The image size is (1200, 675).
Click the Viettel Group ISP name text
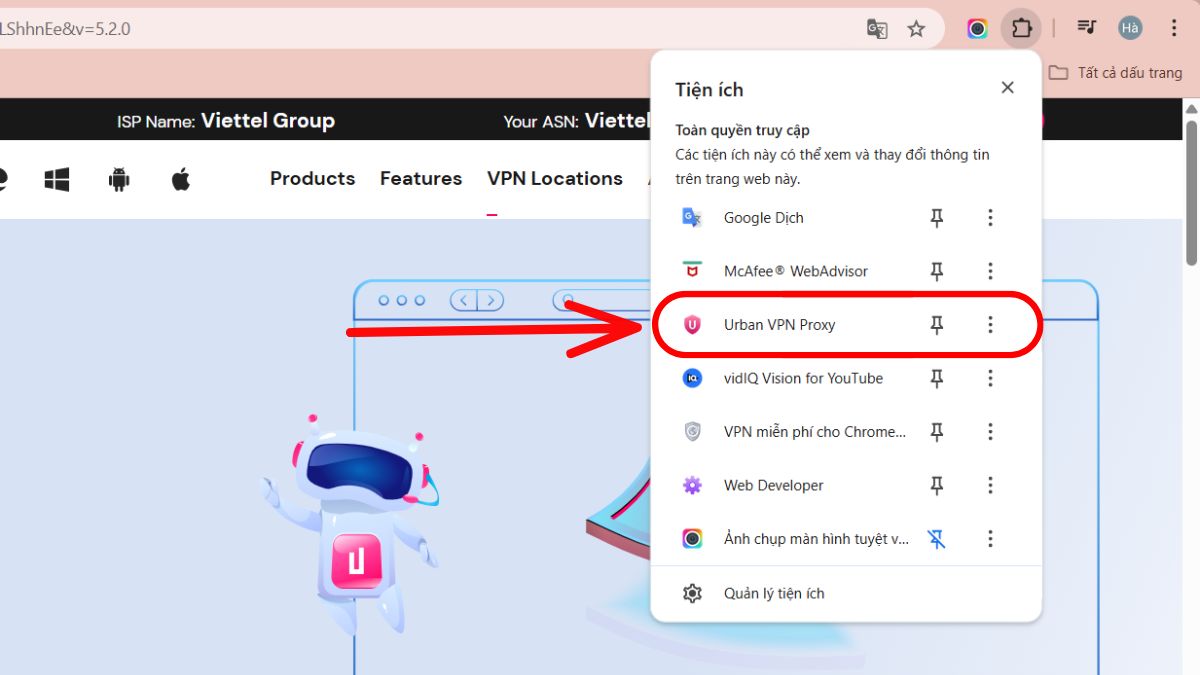pyautogui.click(x=268, y=121)
